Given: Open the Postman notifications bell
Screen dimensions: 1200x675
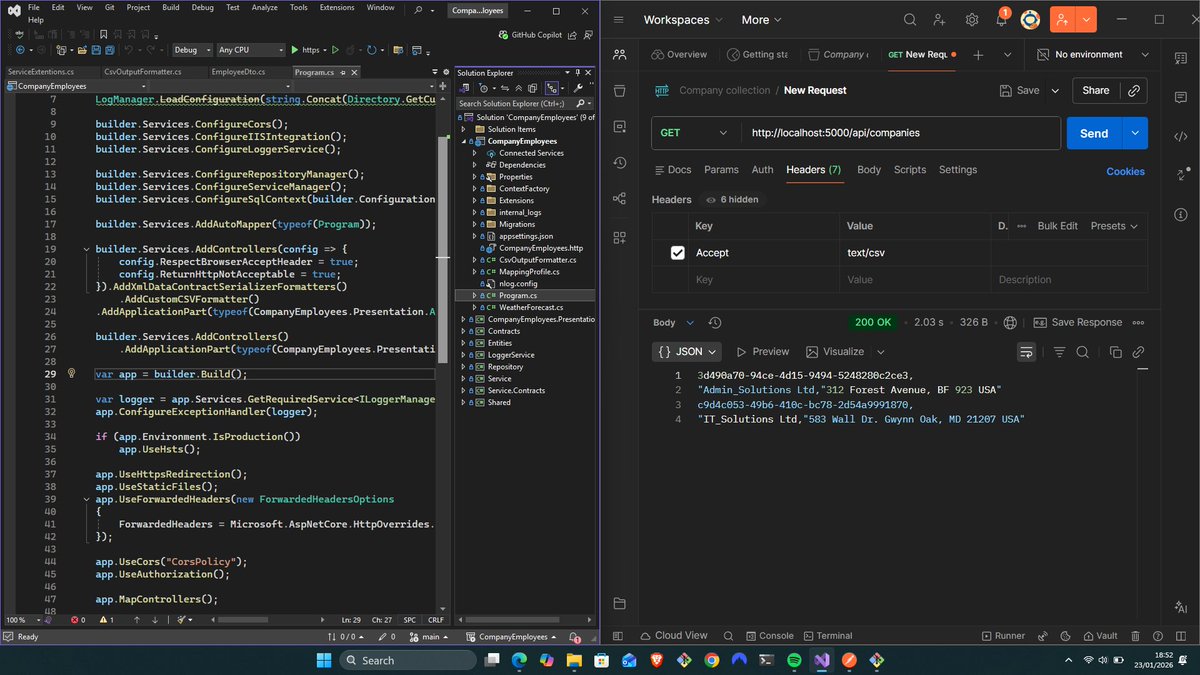Looking at the screenshot, I should click(1001, 20).
